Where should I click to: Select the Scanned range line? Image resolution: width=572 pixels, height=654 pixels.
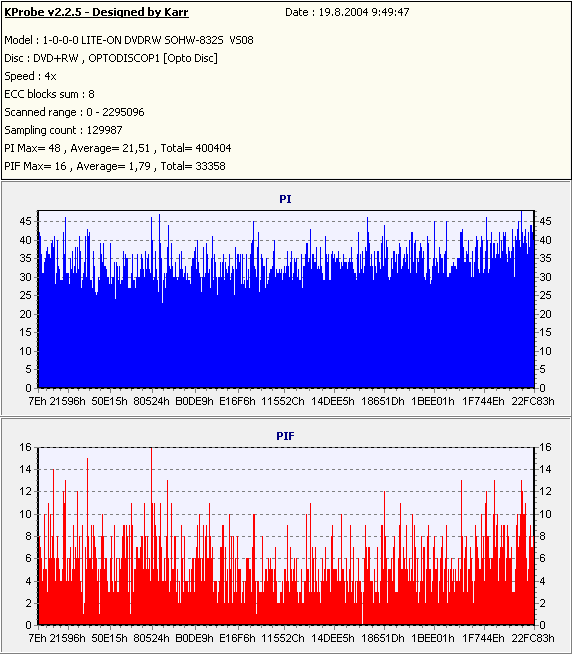tap(74, 112)
